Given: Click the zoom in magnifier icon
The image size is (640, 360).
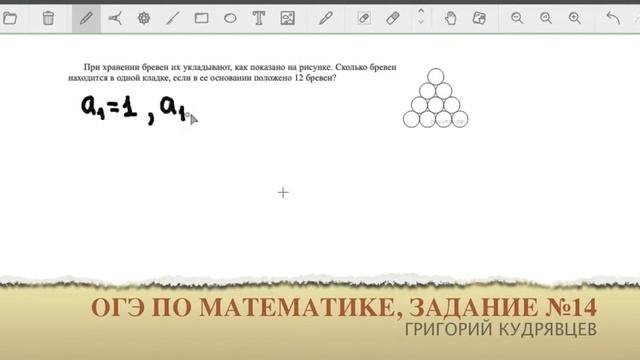Looking at the screenshot, I should [x=575, y=18].
